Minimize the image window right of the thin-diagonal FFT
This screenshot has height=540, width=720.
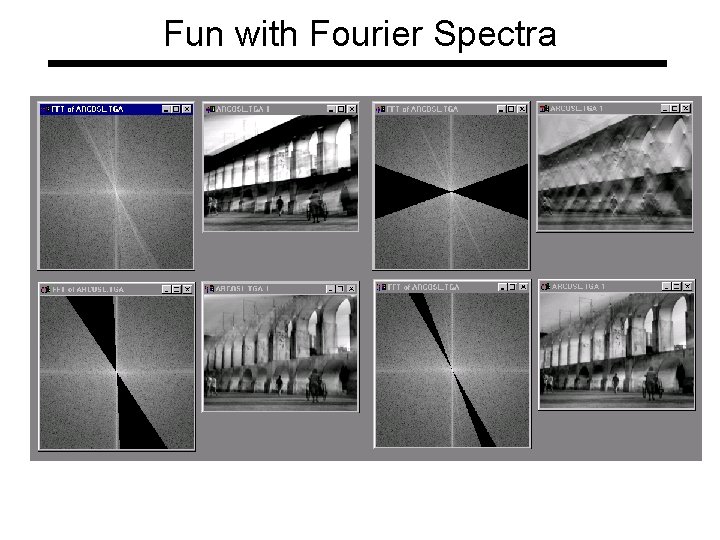(667, 287)
